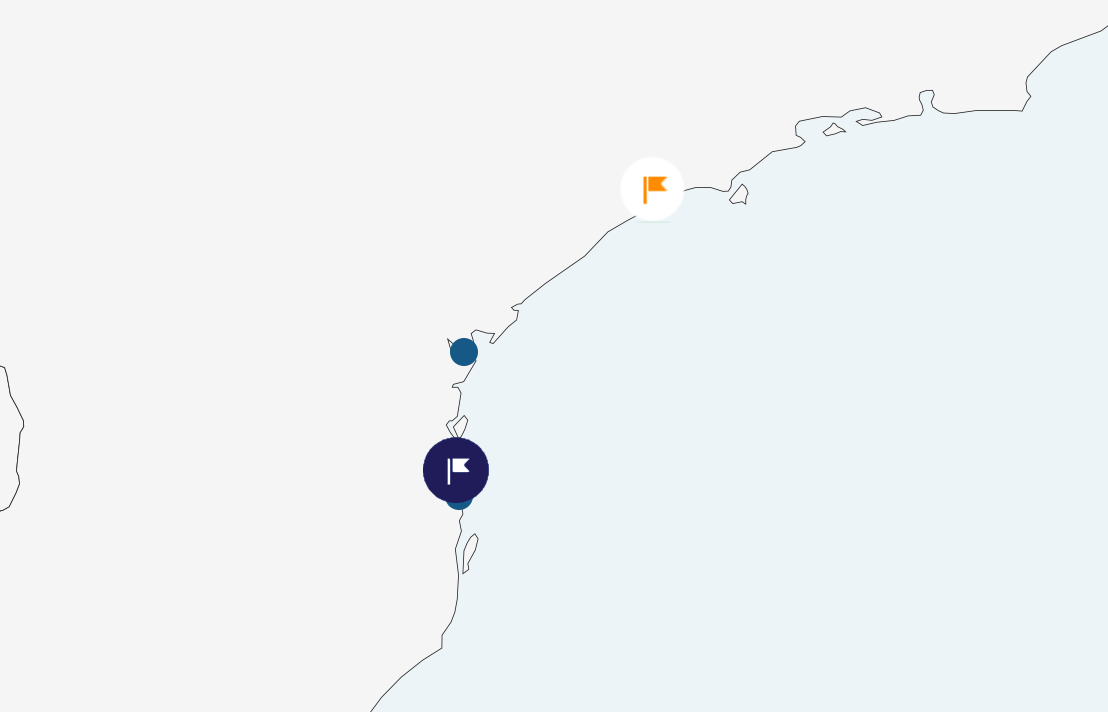Image resolution: width=1108 pixels, height=712 pixels.
Task: Click the upper blue dot marker
Action: pyautogui.click(x=464, y=352)
